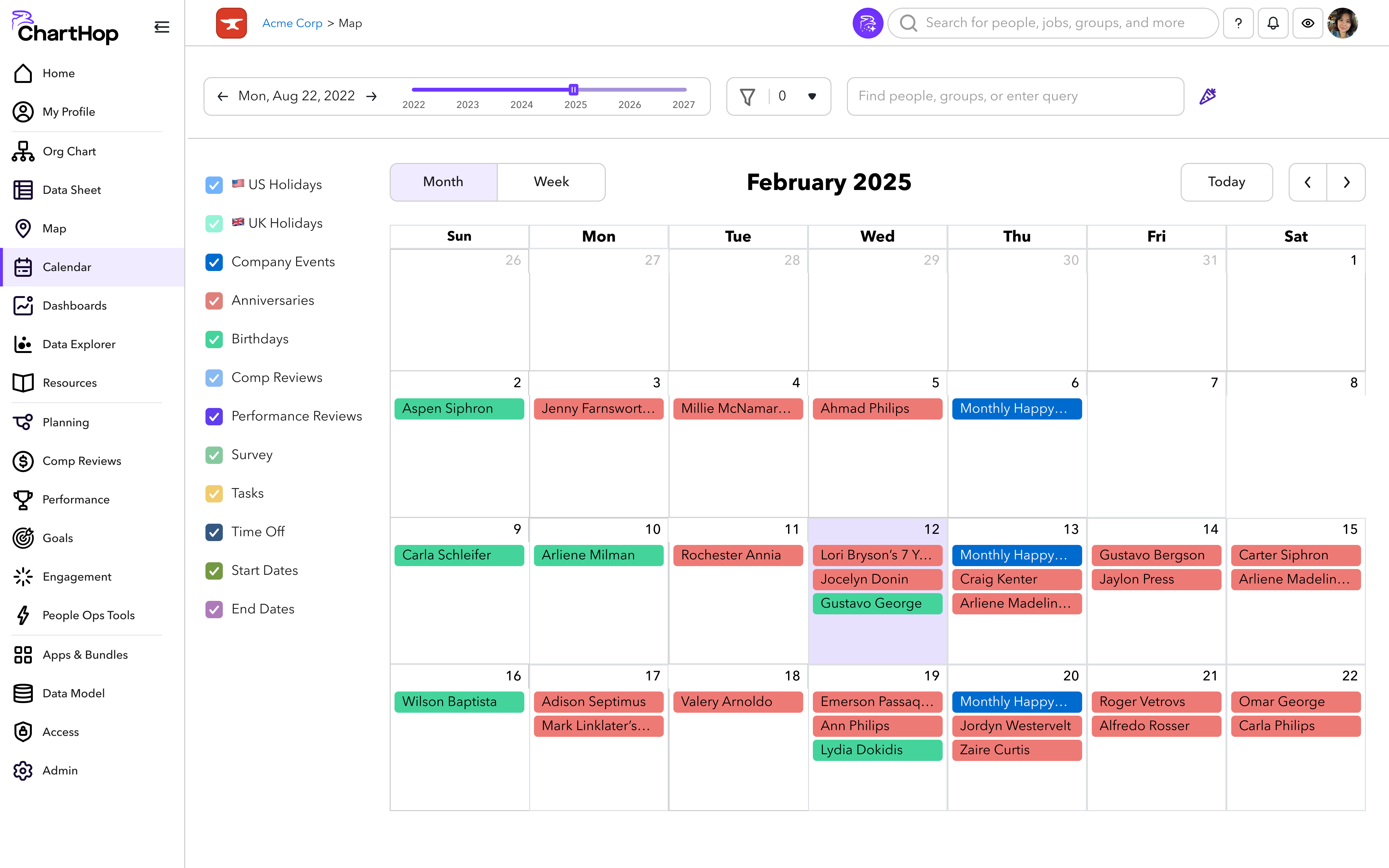Switch calendar to Week view
The width and height of the screenshot is (1389, 868).
(551, 182)
